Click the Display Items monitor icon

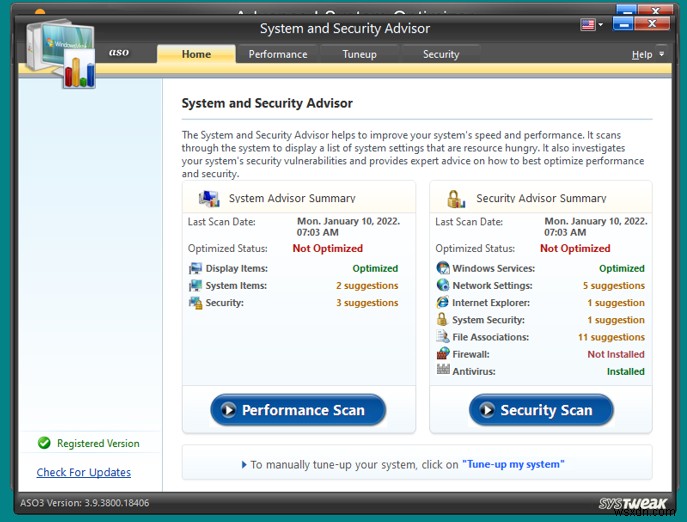[x=195, y=268]
